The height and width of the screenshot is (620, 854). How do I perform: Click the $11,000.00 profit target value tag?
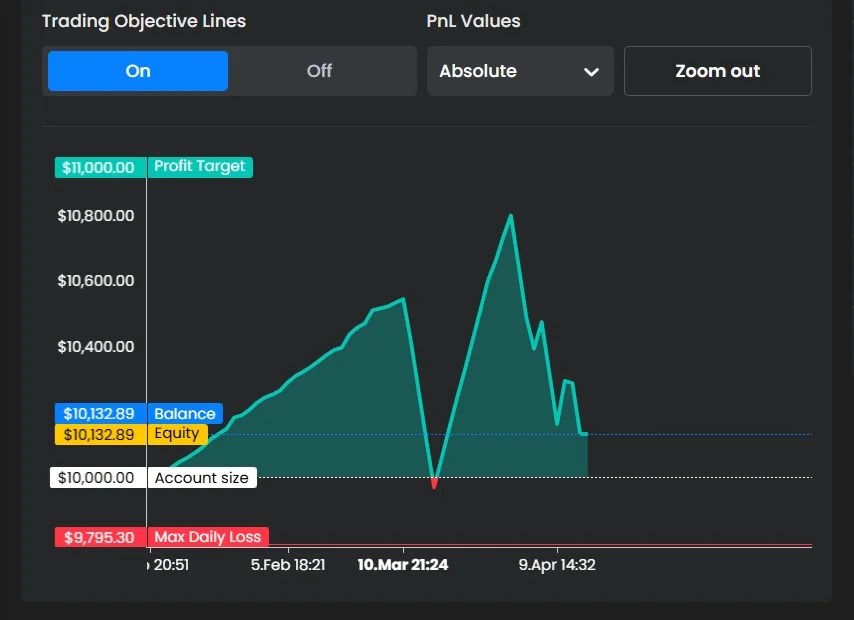99,167
